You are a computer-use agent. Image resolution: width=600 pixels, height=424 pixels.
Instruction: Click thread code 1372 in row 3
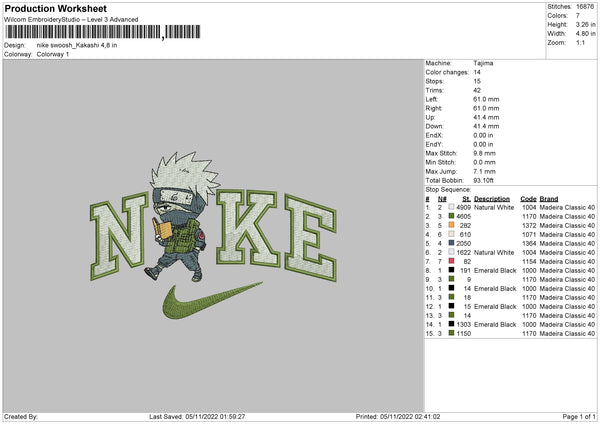[x=529, y=225]
